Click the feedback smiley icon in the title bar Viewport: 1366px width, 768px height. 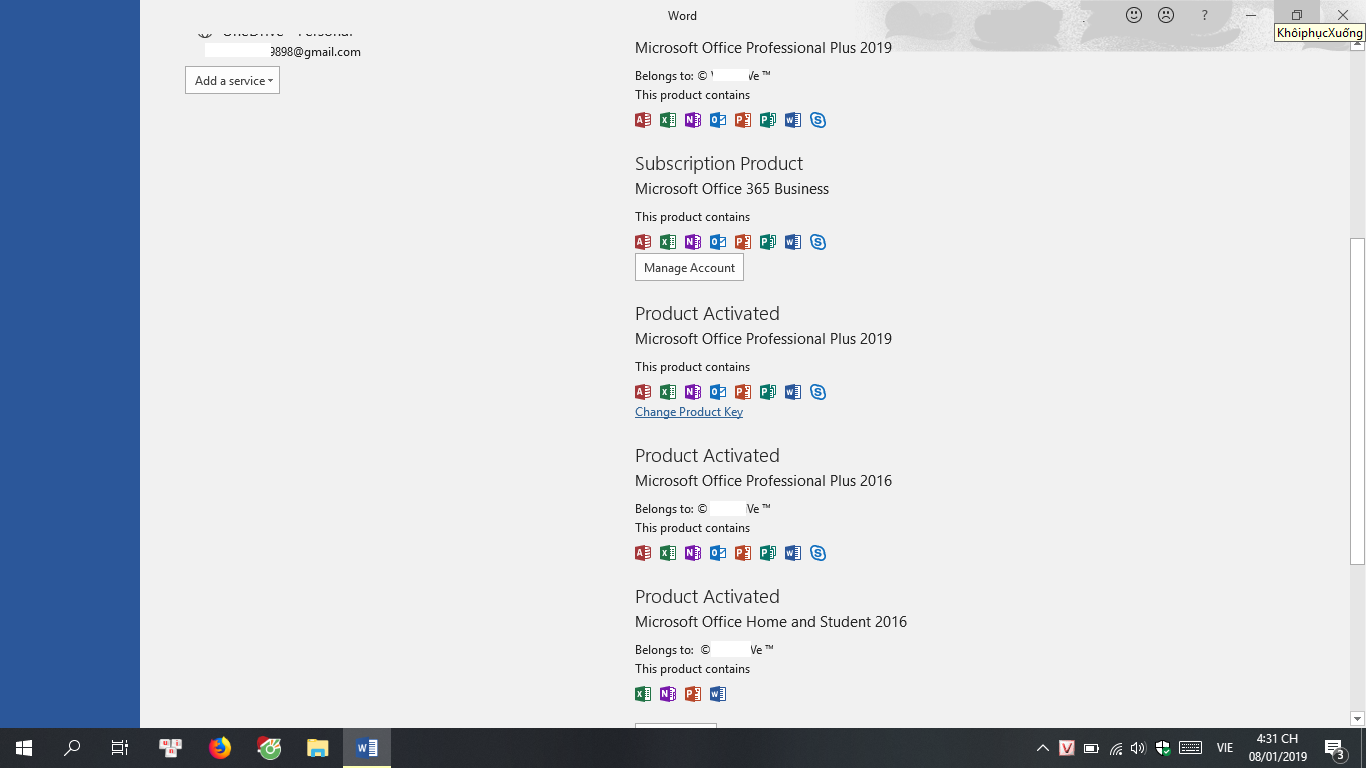1133,15
